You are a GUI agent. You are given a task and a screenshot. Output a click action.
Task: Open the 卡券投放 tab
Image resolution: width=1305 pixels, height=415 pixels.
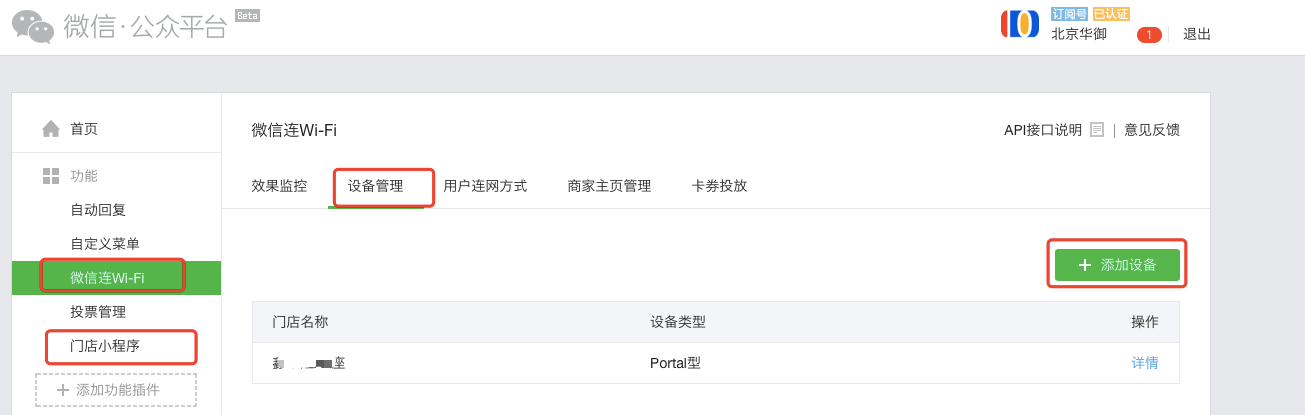click(719, 186)
